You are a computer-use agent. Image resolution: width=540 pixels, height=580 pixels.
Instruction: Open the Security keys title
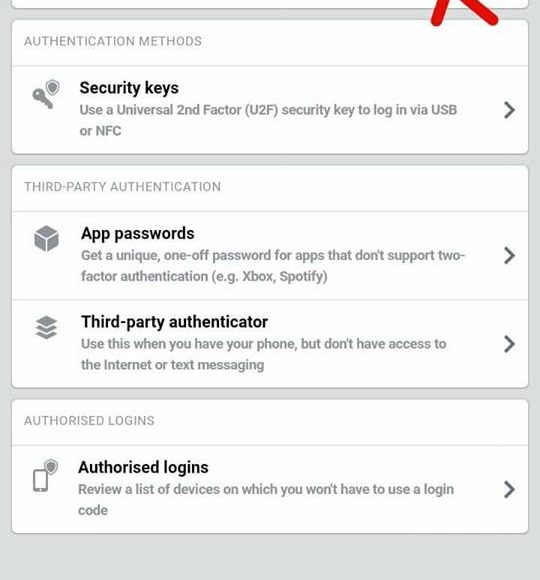click(x=129, y=88)
